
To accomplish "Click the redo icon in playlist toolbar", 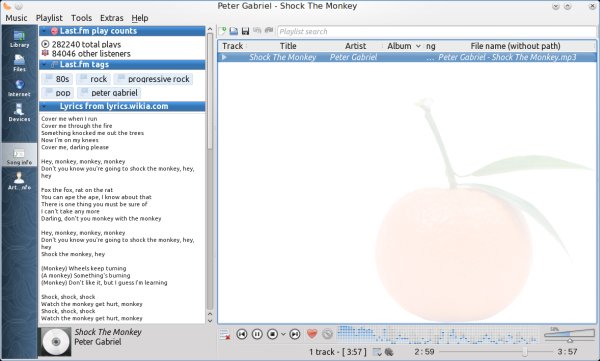I will click(269, 31).
